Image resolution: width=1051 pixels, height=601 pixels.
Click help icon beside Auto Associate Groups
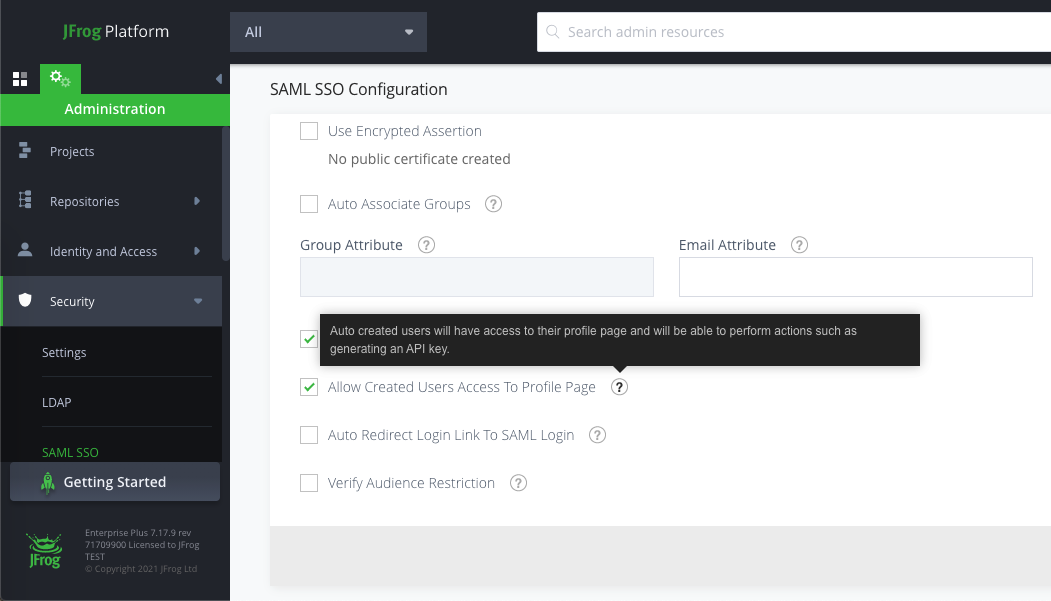[493, 204]
